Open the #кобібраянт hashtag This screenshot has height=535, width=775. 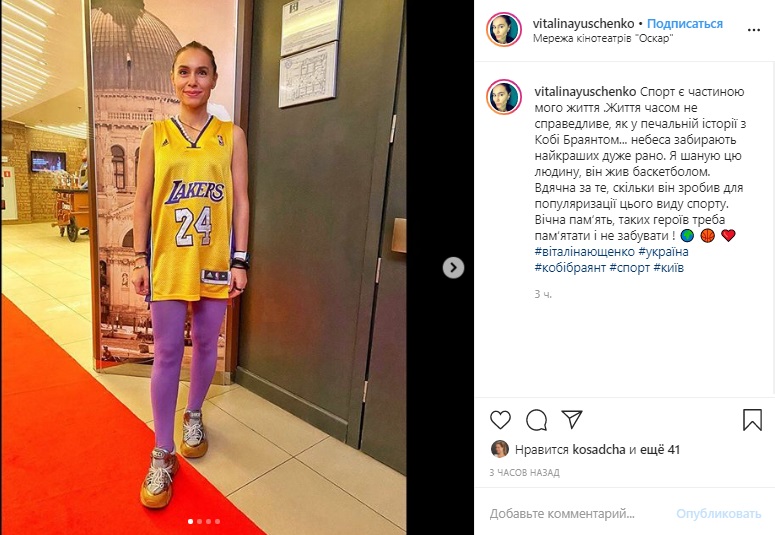click(x=570, y=268)
